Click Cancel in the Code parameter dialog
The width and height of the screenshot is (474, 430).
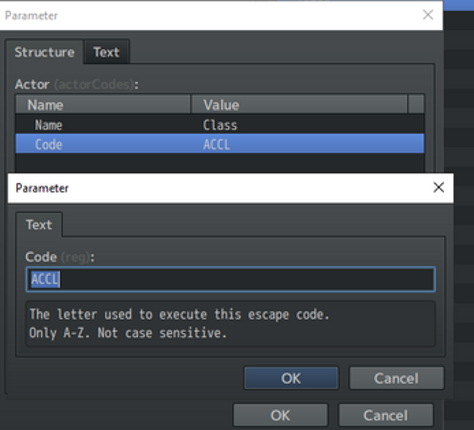pyautogui.click(x=396, y=378)
